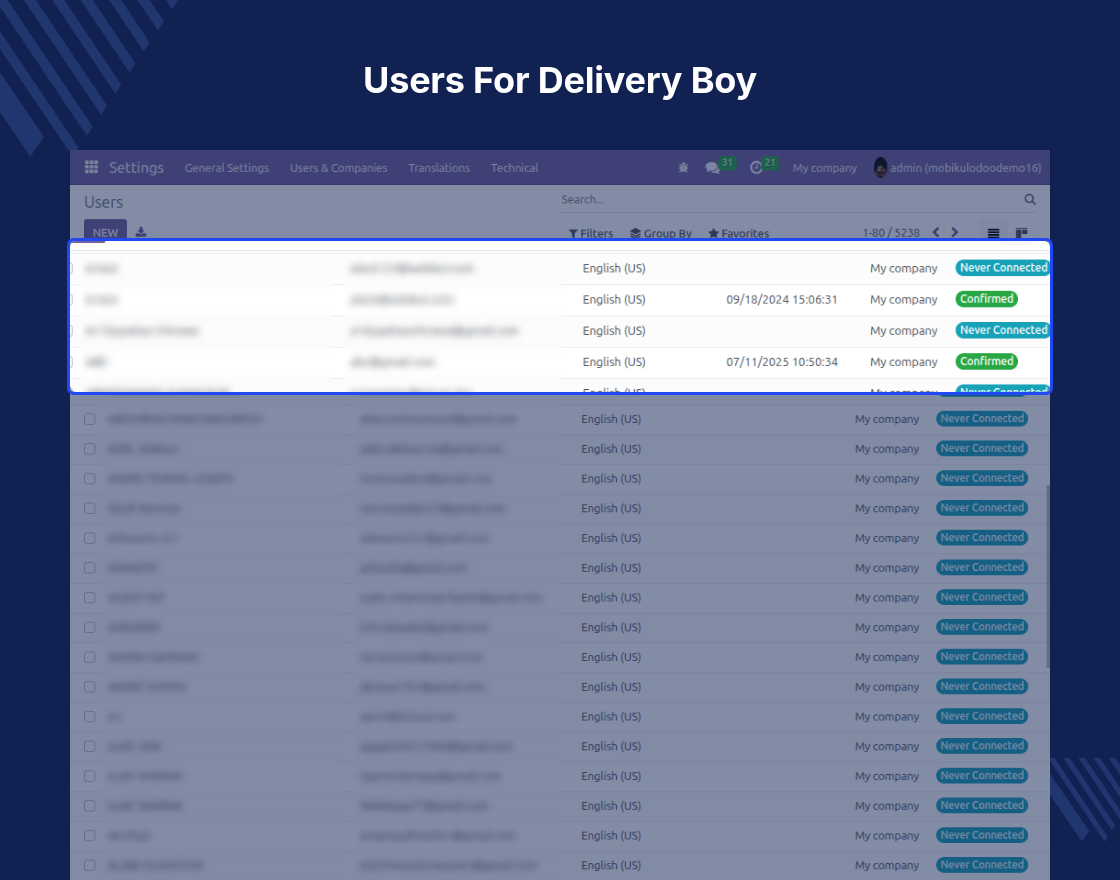Click My company in 09/18/2024 row
1120x880 pixels.
tap(904, 299)
